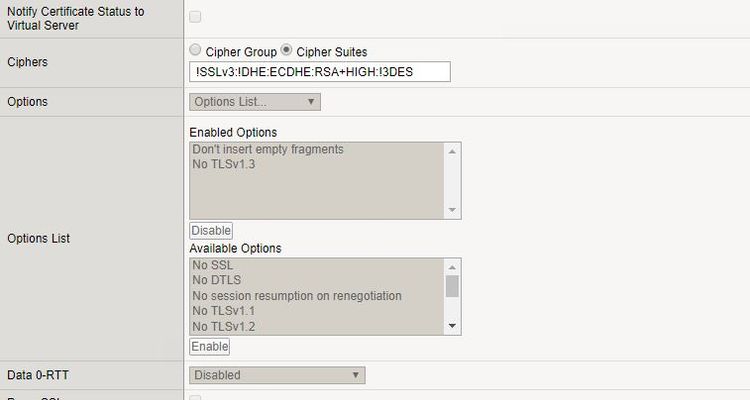Click the Available Options scrollbar thumb
750x400 pixels.
pyautogui.click(x=453, y=287)
